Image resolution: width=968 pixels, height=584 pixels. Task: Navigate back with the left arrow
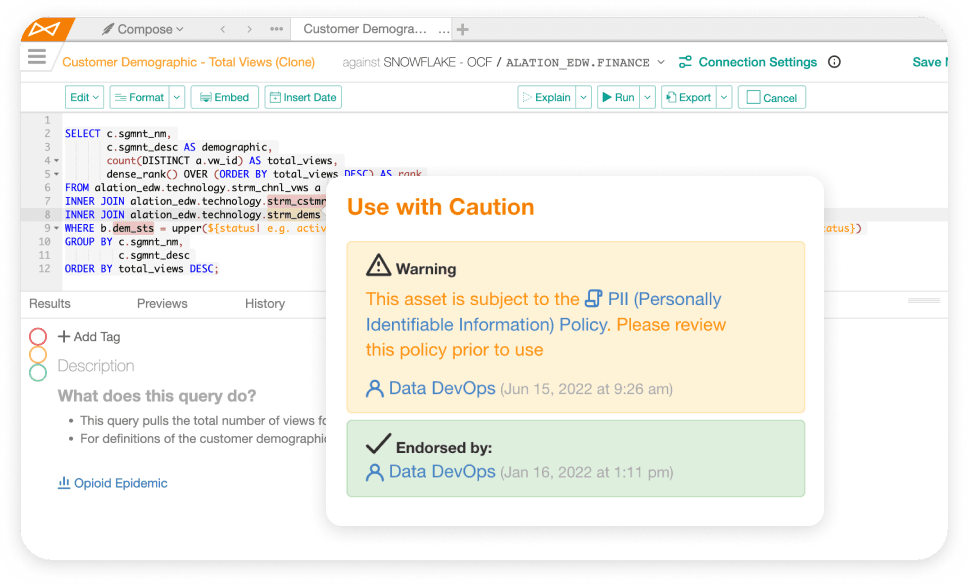[x=223, y=29]
